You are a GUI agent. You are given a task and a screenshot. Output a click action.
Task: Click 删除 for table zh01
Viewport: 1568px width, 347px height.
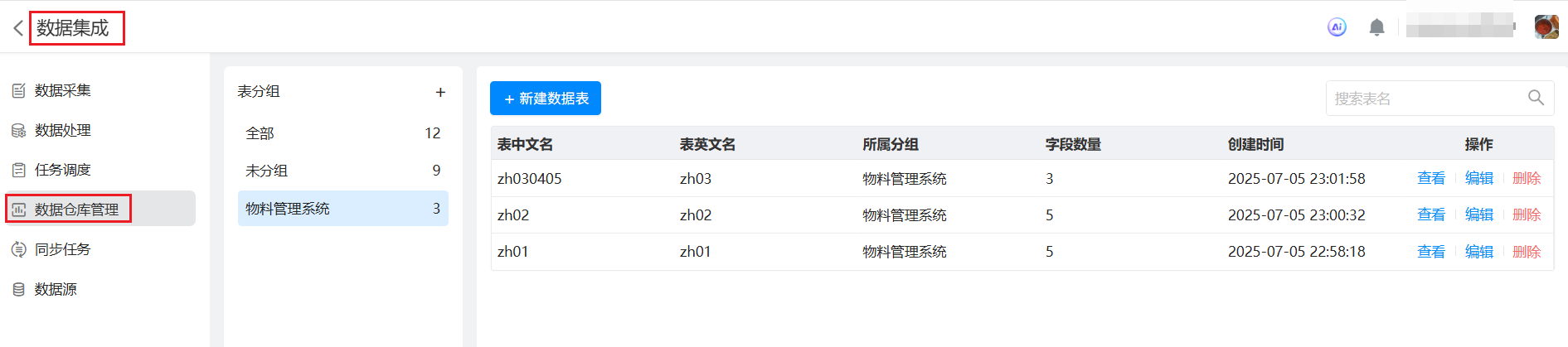(x=1526, y=252)
